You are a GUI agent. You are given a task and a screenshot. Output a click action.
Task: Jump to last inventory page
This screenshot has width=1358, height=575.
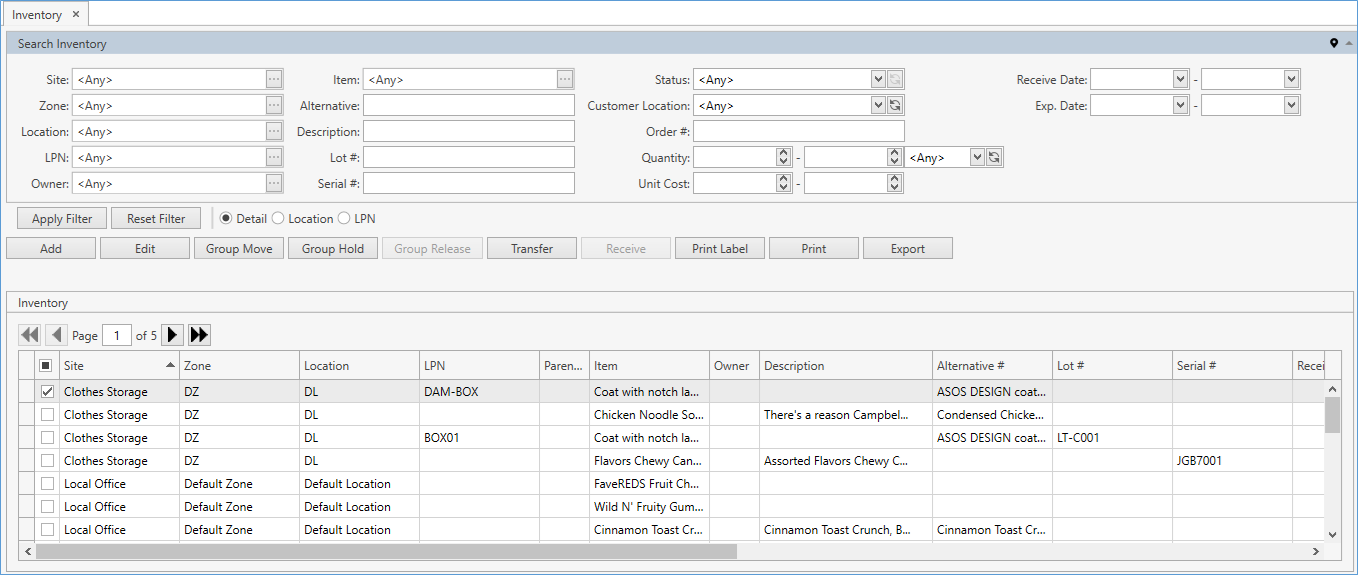click(x=199, y=335)
